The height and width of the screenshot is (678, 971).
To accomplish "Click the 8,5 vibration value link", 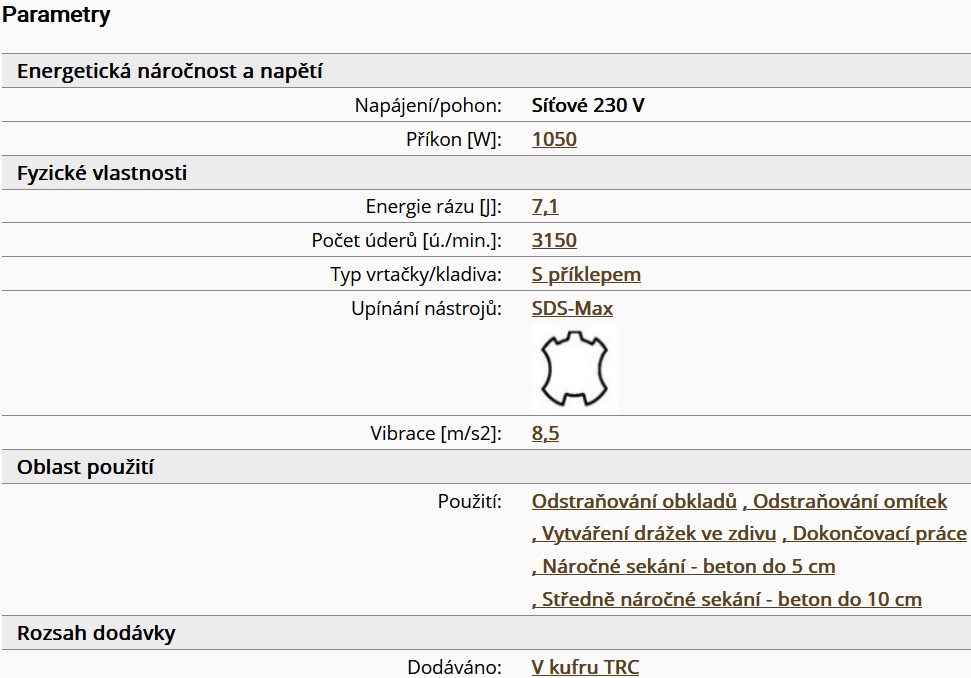I will pyautogui.click(x=545, y=433).
